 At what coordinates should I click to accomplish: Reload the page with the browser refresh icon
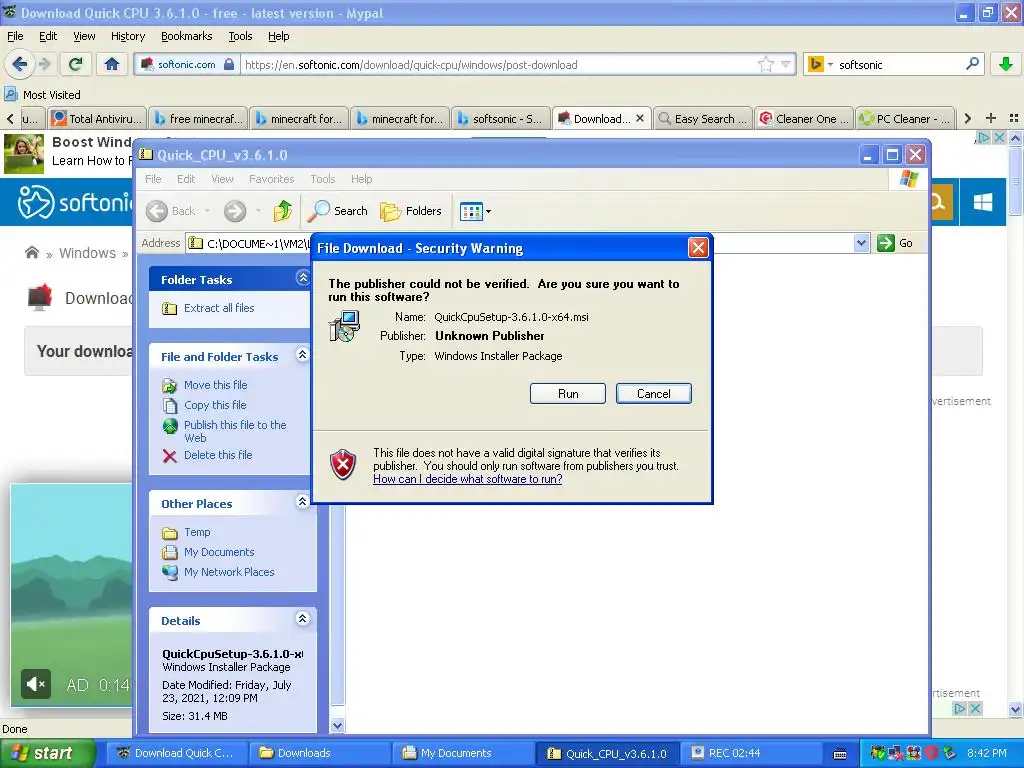pos(76,64)
